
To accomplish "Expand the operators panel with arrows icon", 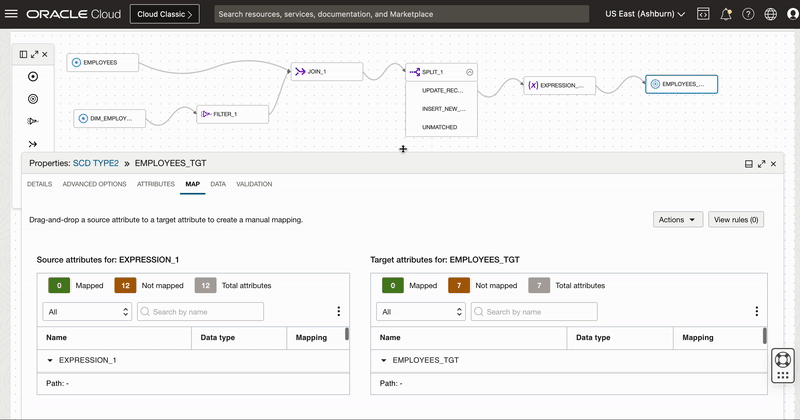I will pos(34,54).
